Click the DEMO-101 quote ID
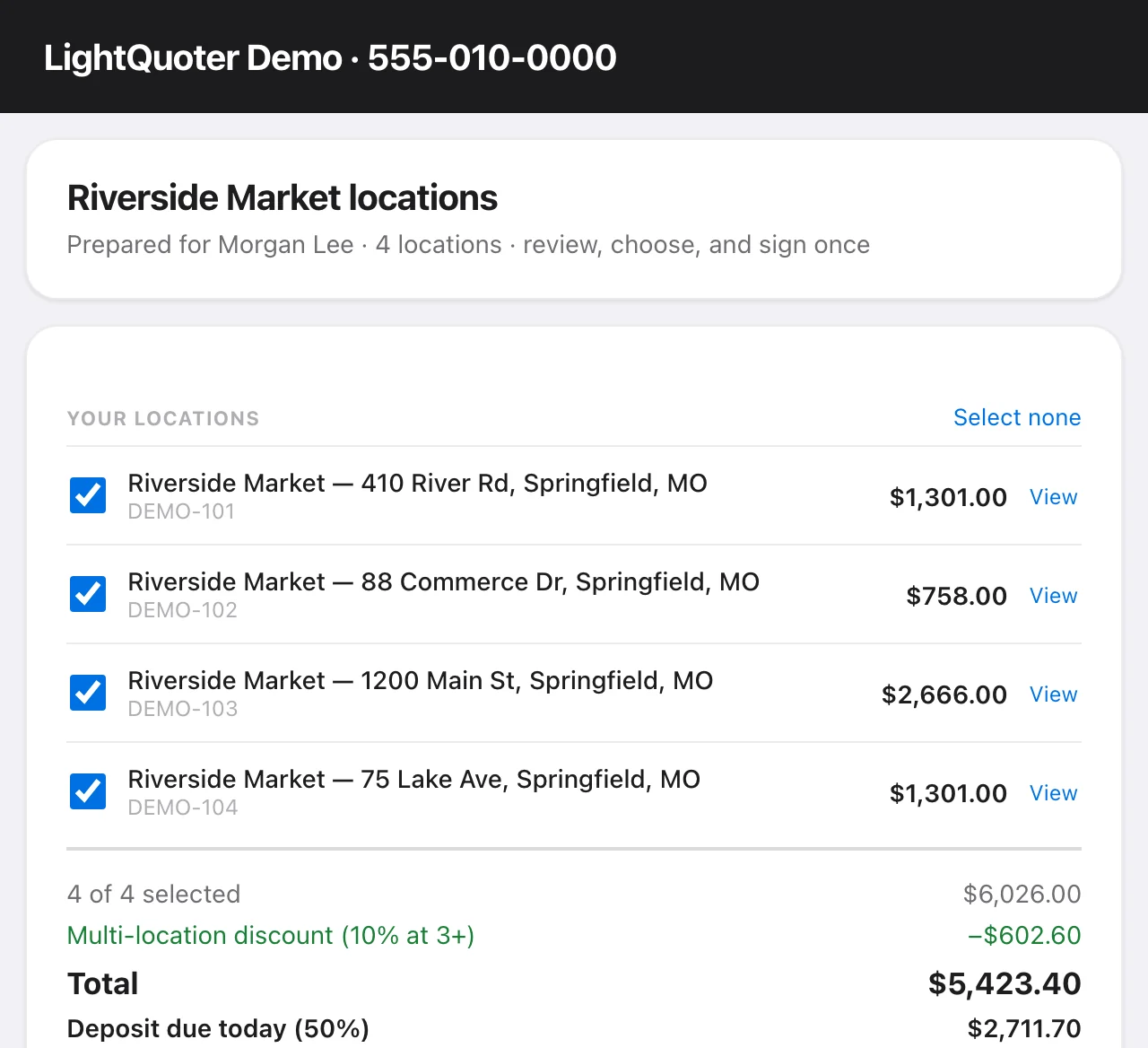The height and width of the screenshot is (1048, 1148). click(x=181, y=511)
